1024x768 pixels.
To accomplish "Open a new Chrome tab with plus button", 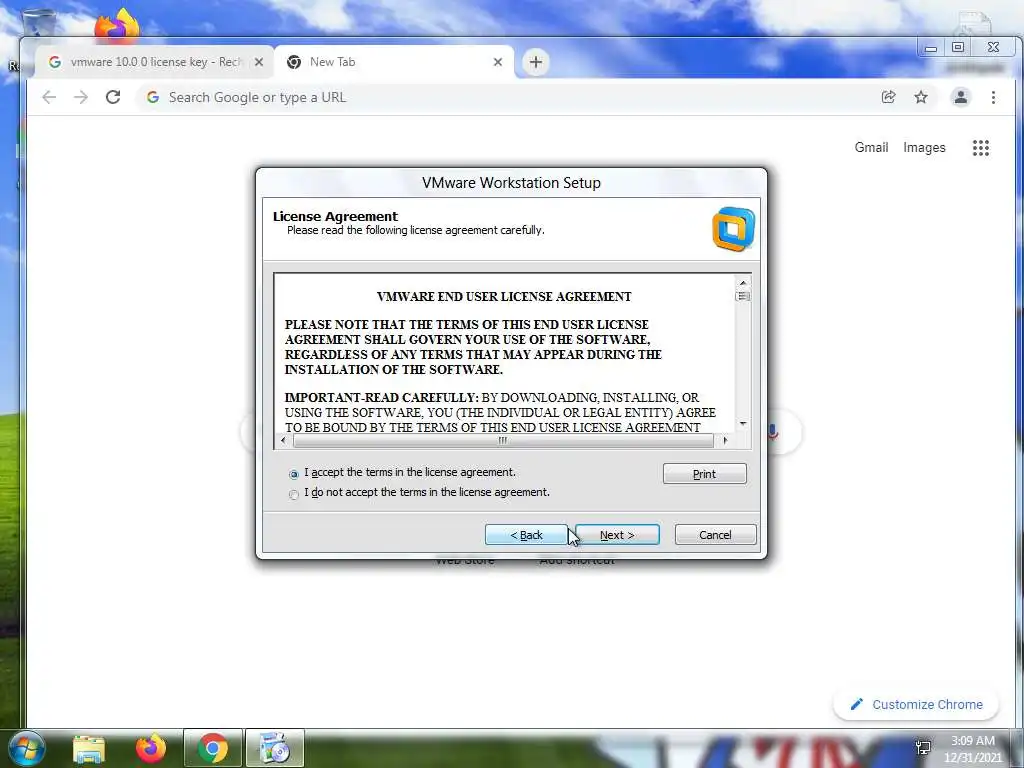I will [536, 62].
